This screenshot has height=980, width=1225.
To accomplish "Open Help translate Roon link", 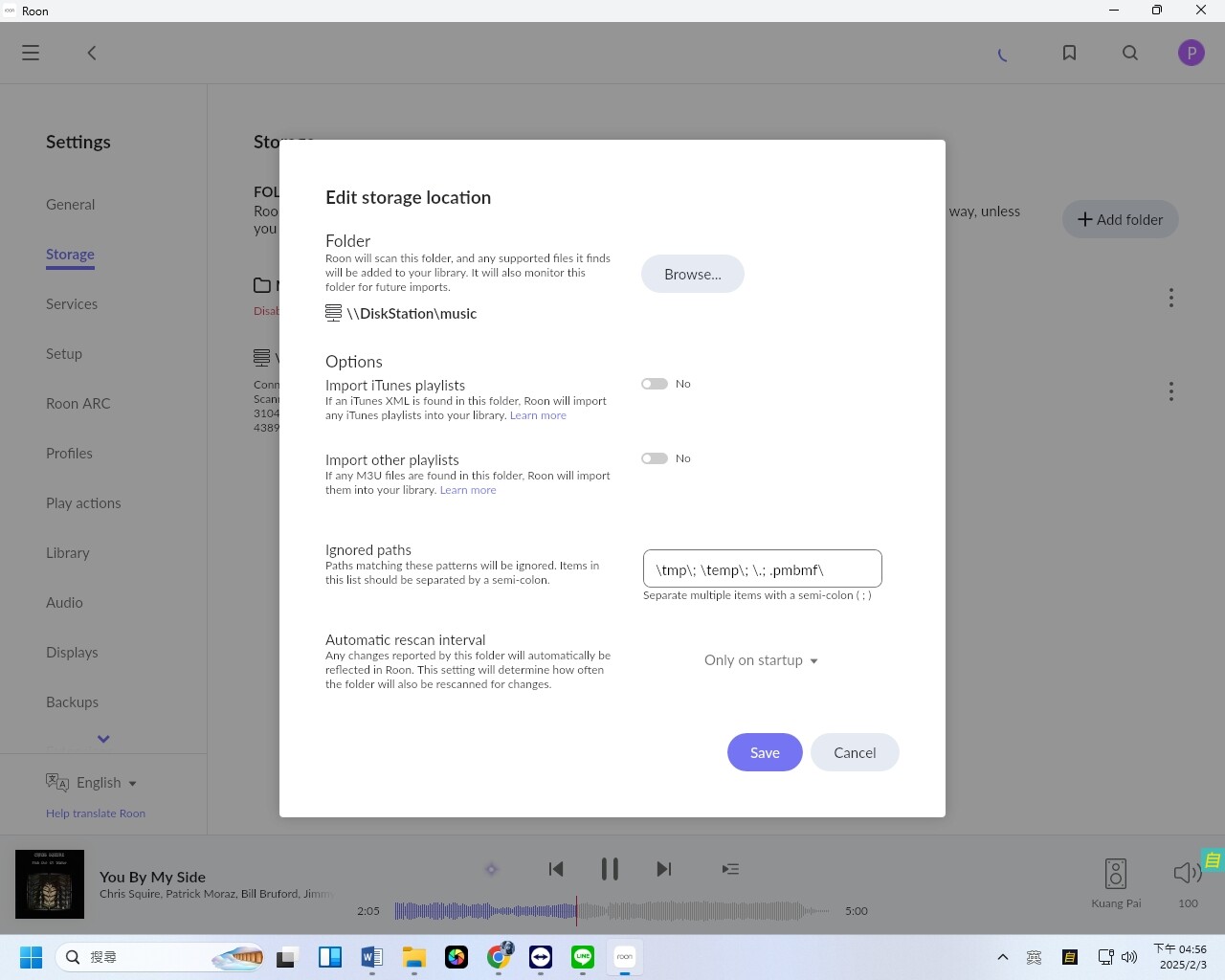I will point(96,813).
